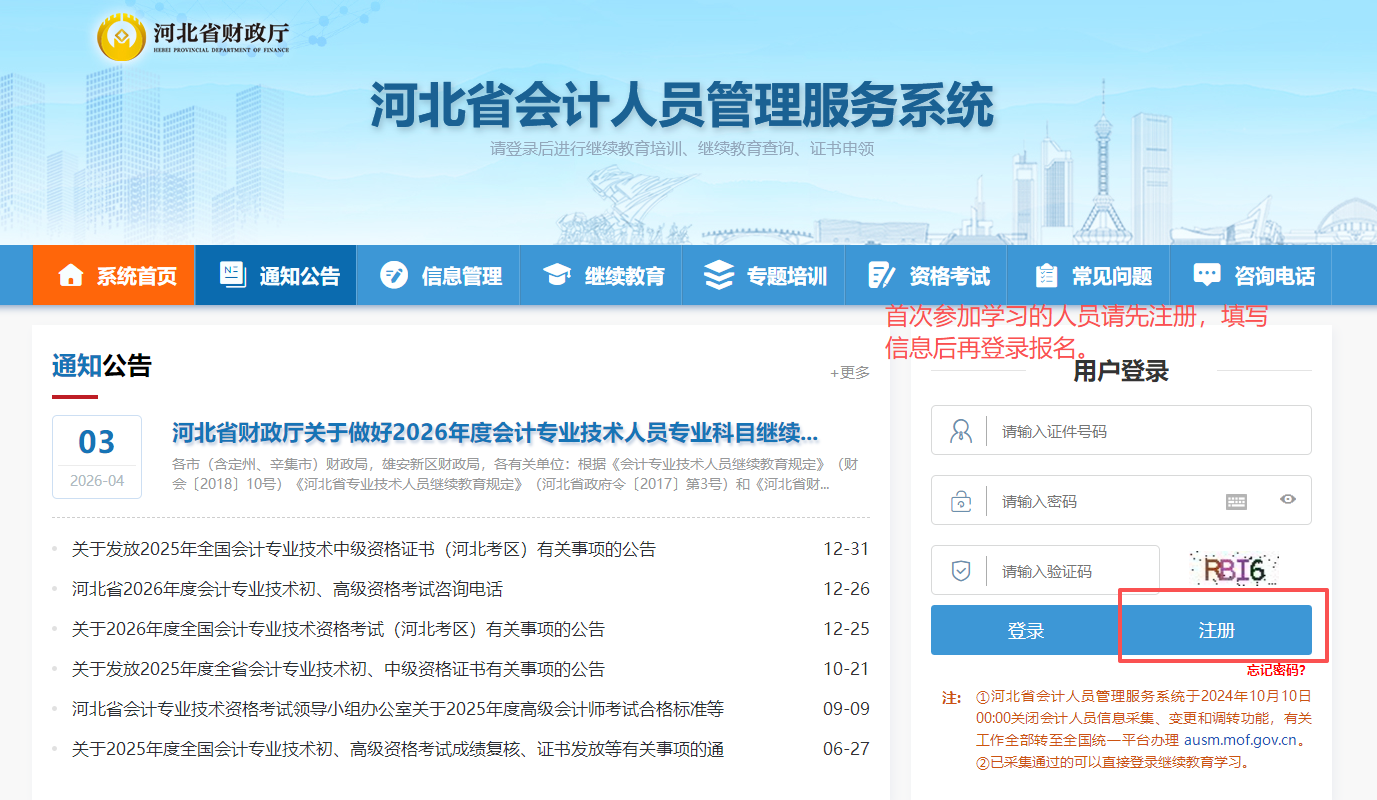Click the pen icon on 资格考试 tab
The image size is (1377, 800).
click(880, 274)
